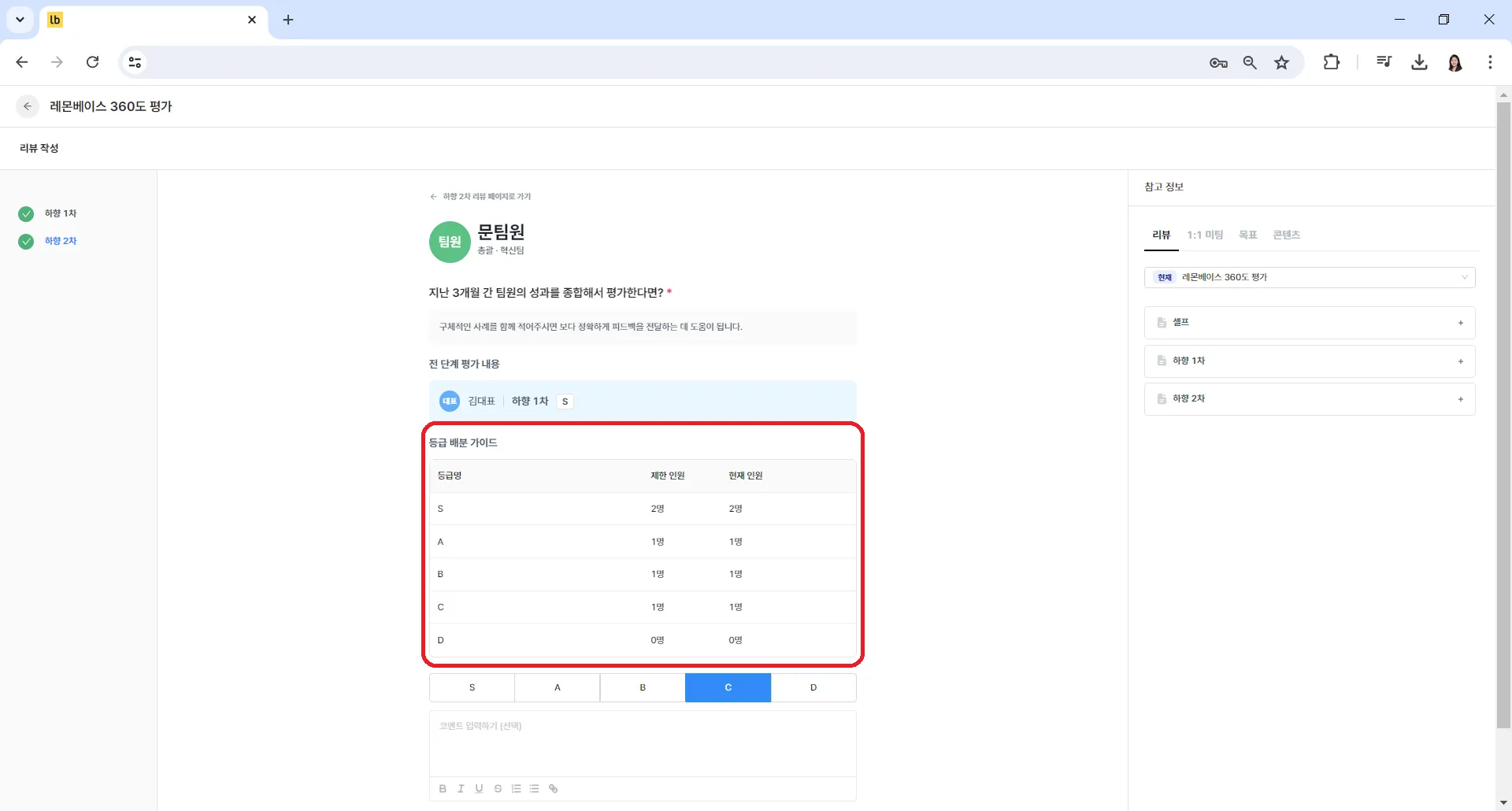The height and width of the screenshot is (811, 1512).
Task: Toggle italic formatting in comment editor
Action: pos(461,788)
